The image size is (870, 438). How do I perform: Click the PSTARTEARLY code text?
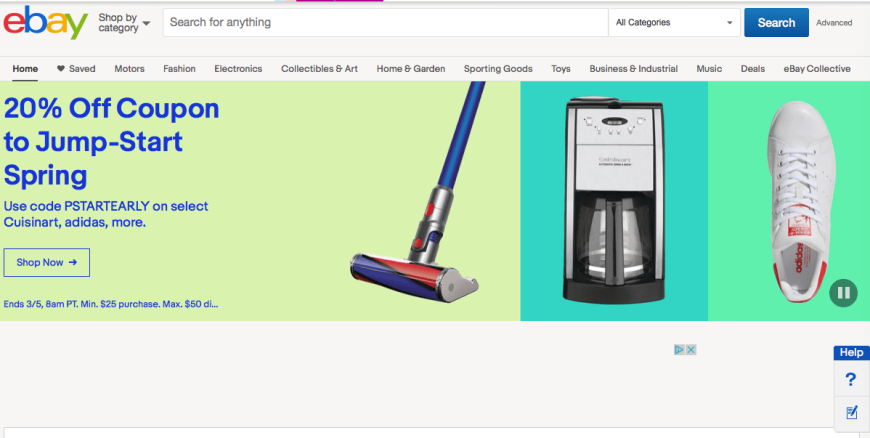(x=107, y=206)
